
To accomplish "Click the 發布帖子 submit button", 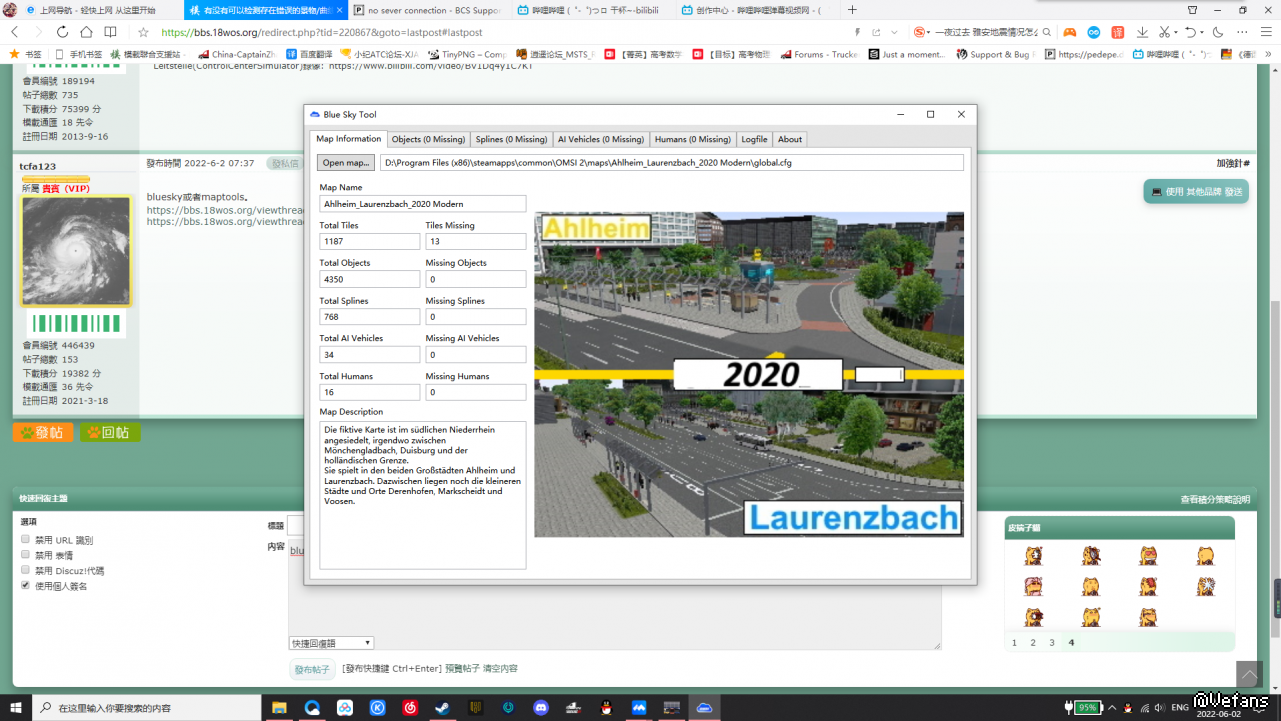I will pos(311,669).
